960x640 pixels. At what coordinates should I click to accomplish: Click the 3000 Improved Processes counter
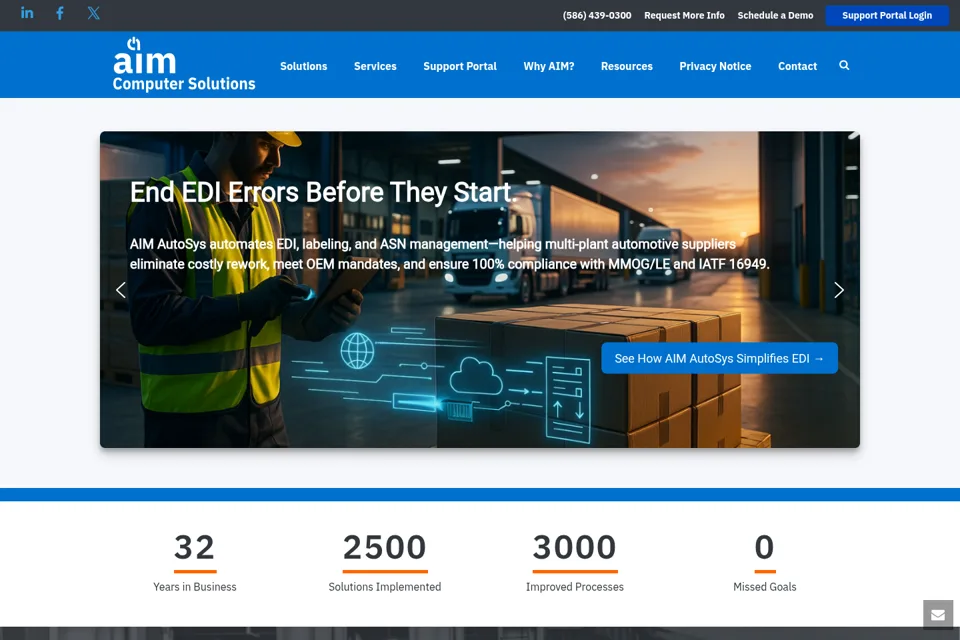[574, 562]
